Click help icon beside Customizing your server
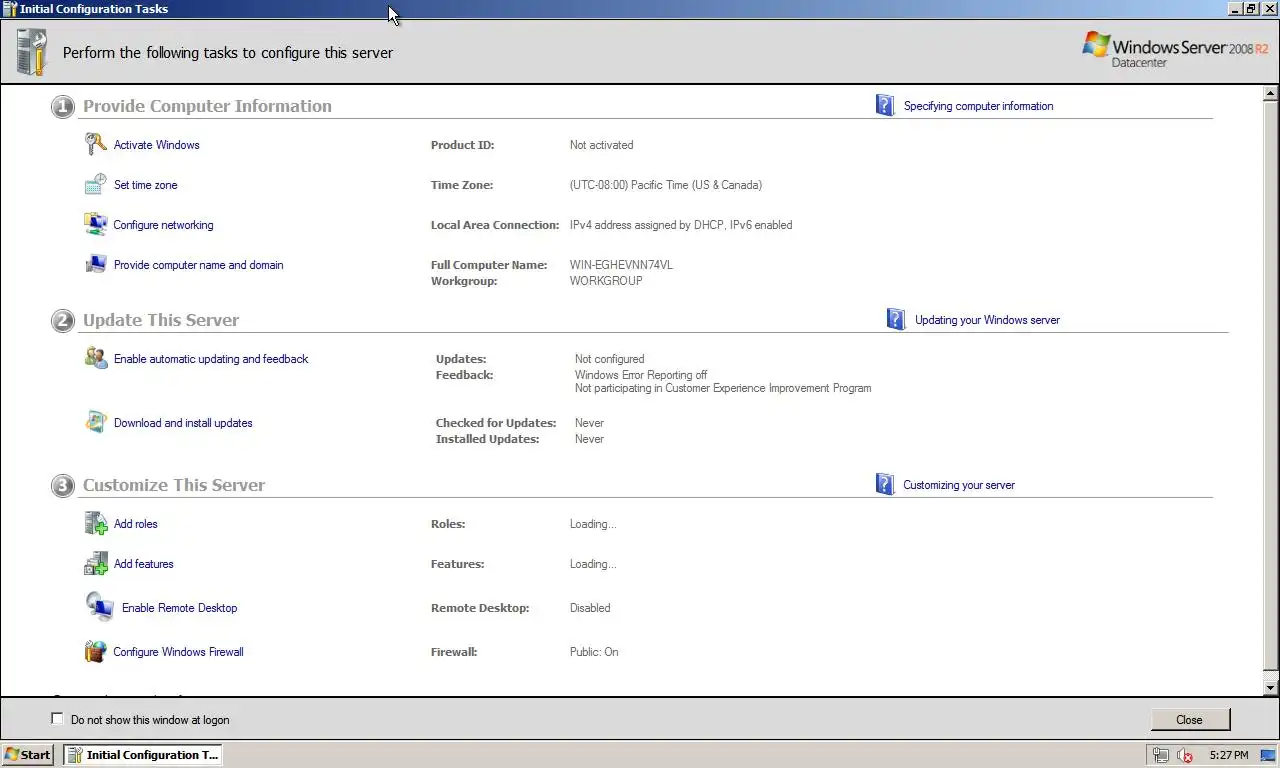Viewport: 1280px width, 768px height. pos(885,485)
